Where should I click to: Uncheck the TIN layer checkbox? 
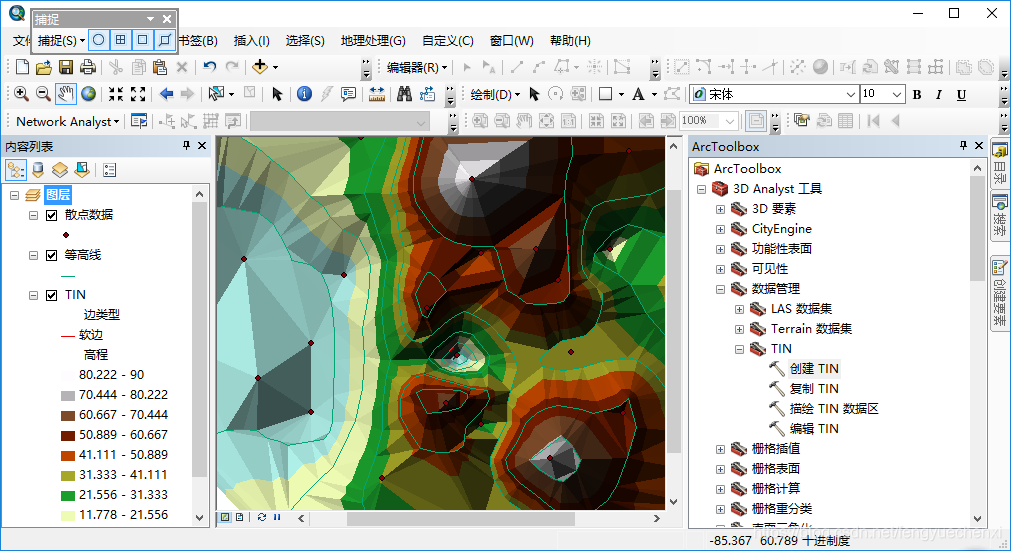[52, 295]
